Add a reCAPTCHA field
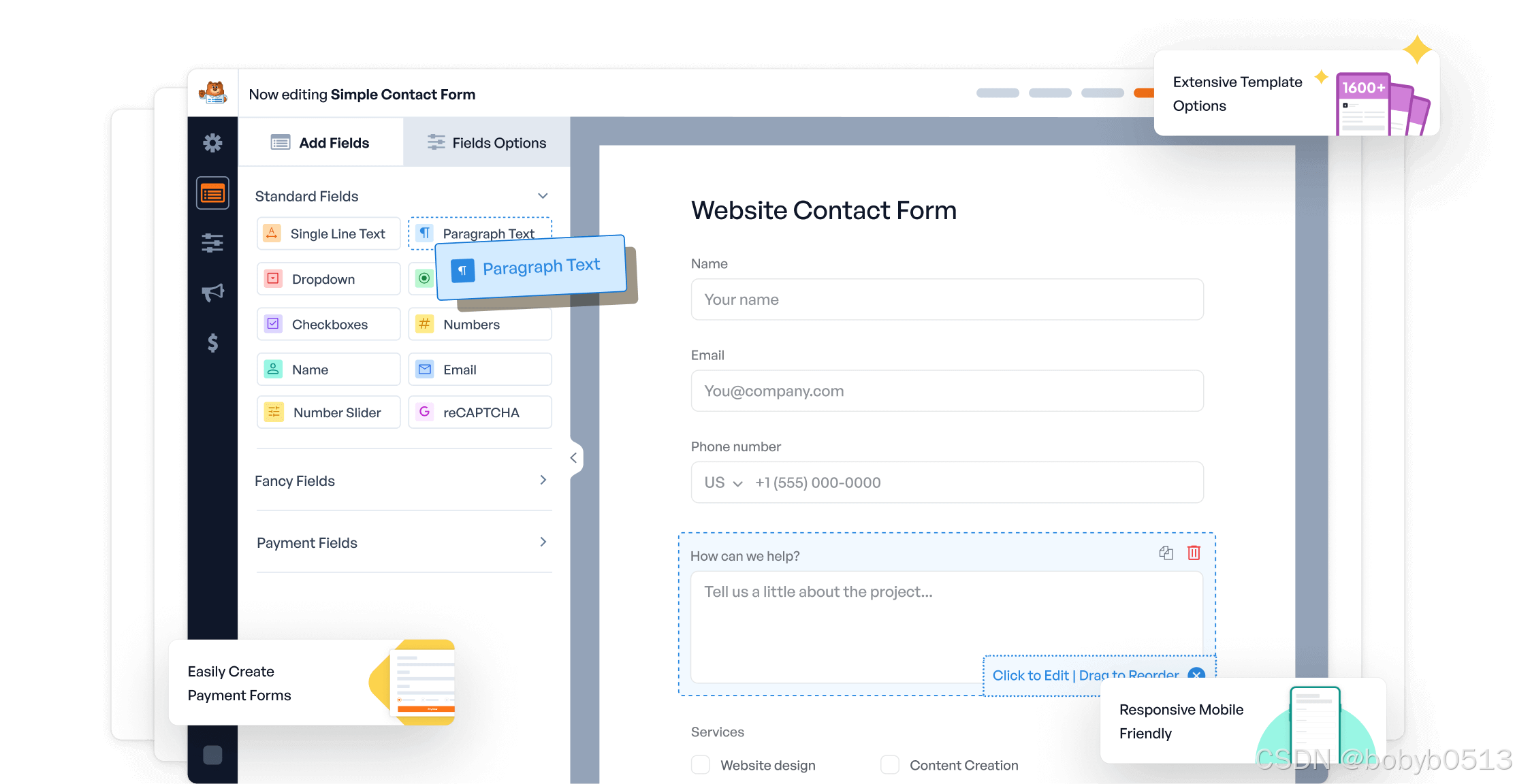 coord(479,412)
